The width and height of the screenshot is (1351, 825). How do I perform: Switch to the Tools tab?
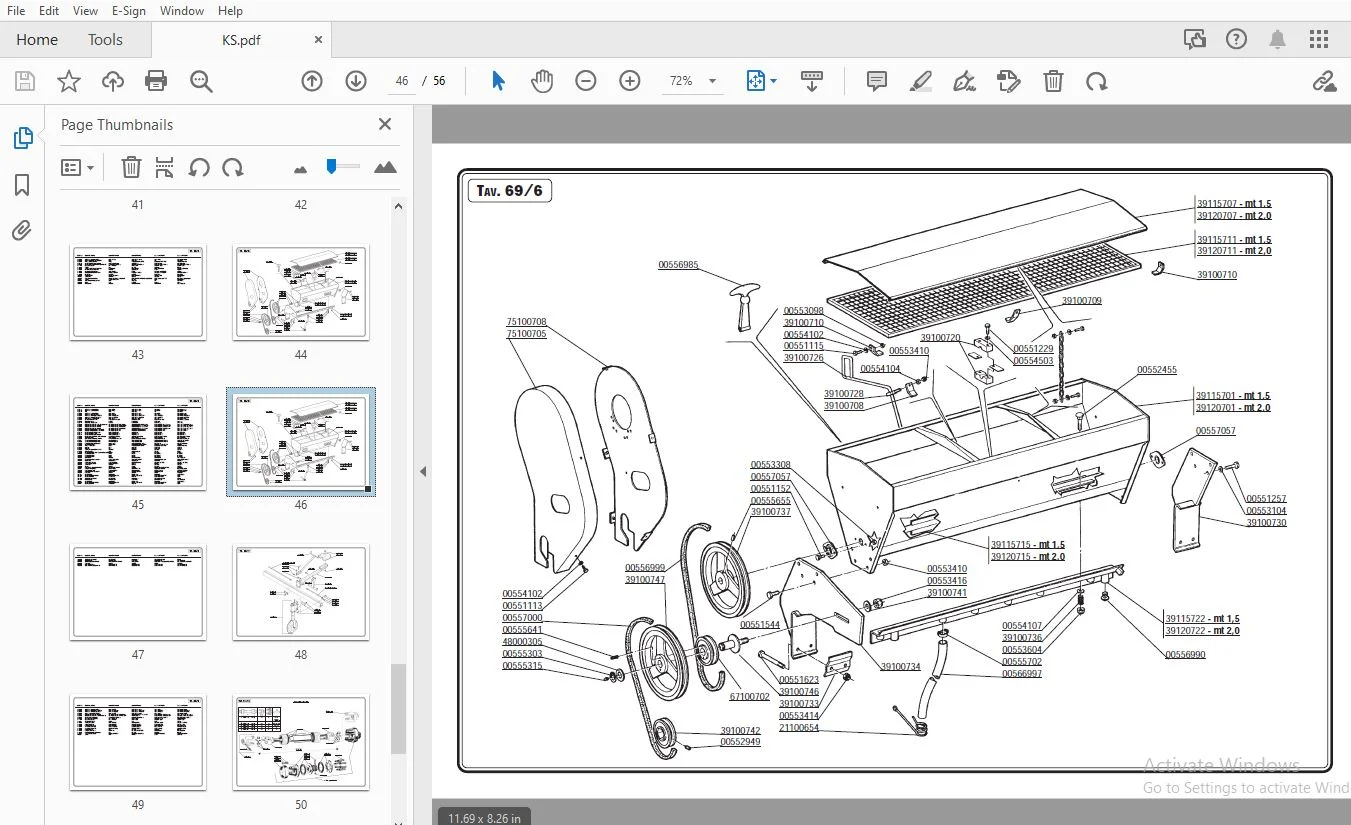click(x=105, y=40)
